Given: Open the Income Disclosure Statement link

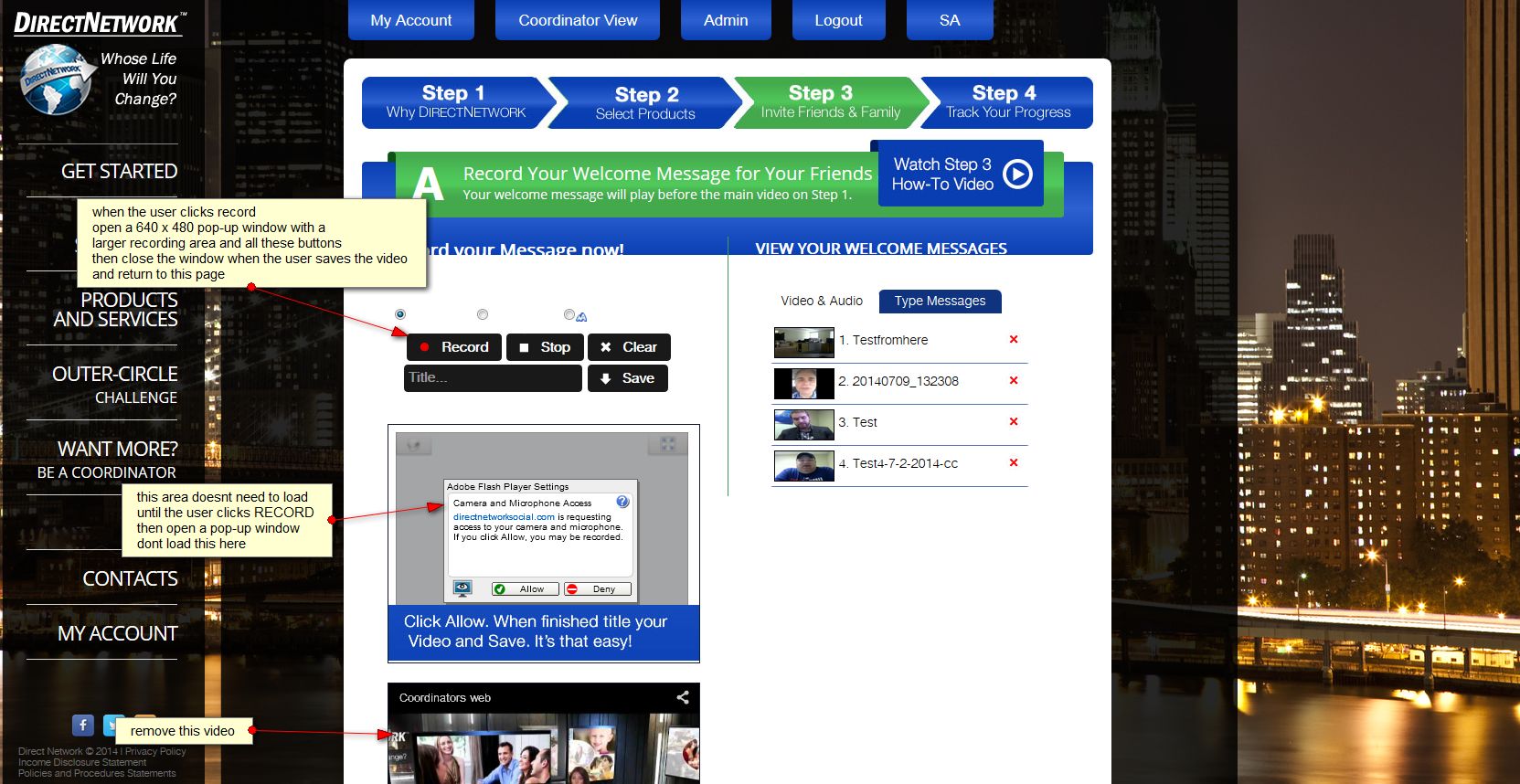Looking at the screenshot, I should pos(82,762).
